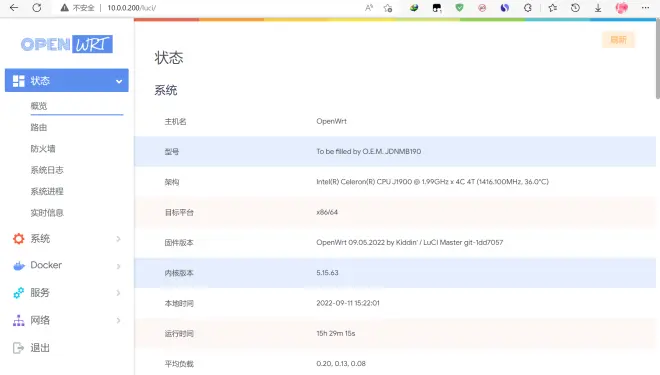Click the Services gears icon in sidebar
The width and height of the screenshot is (660, 375).
click(x=19, y=293)
